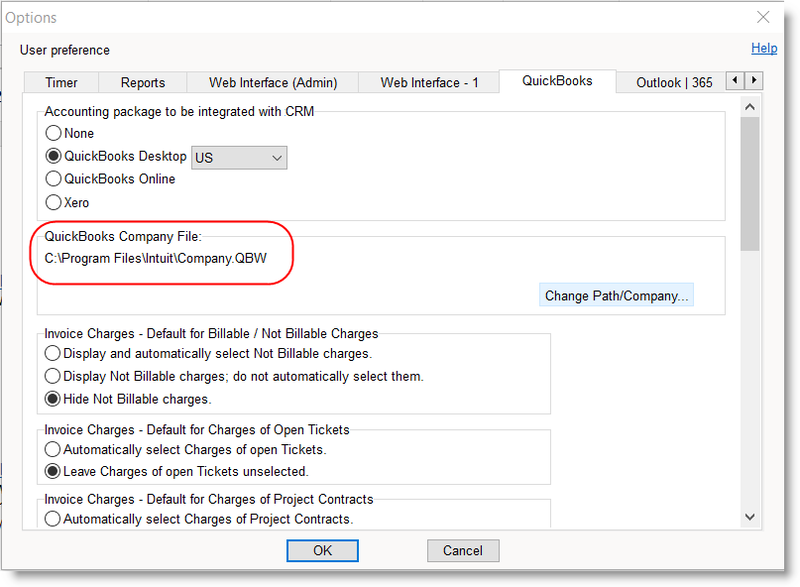Open the Outlook | 365 tab
The image size is (800, 587).
click(x=673, y=82)
